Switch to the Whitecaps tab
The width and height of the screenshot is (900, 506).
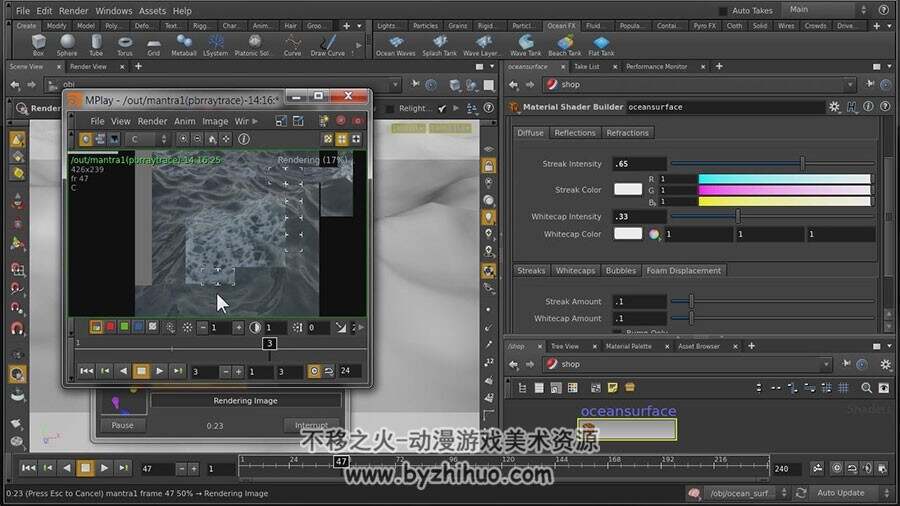coord(575,270)
